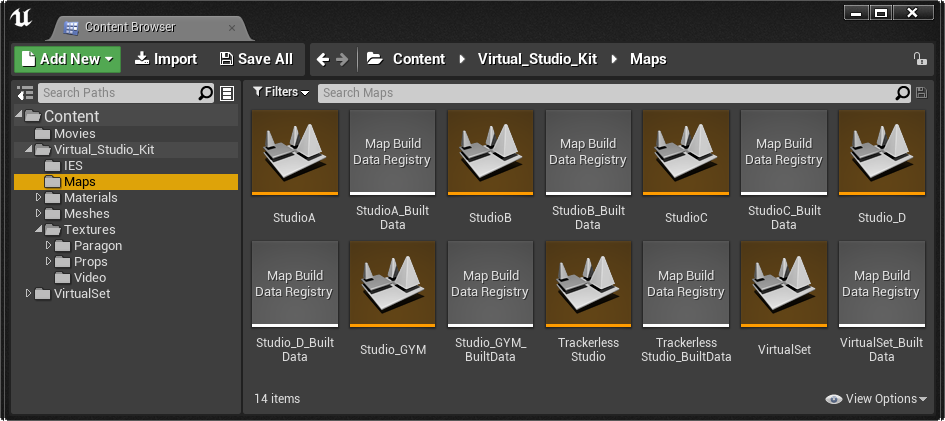Image resolution: width=945 pixels, height=421 pixels.
Task: Select the Studio_GYM map thumbnail
Action: 393,284
